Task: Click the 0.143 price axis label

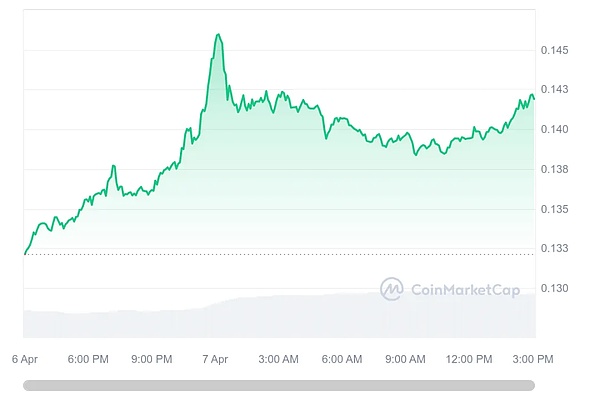Action: tap(555, 90)
